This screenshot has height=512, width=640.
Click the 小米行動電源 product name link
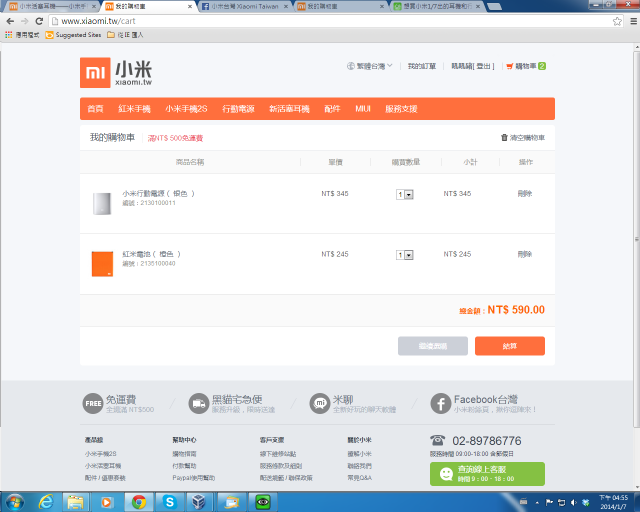click(x=158, y=194)
